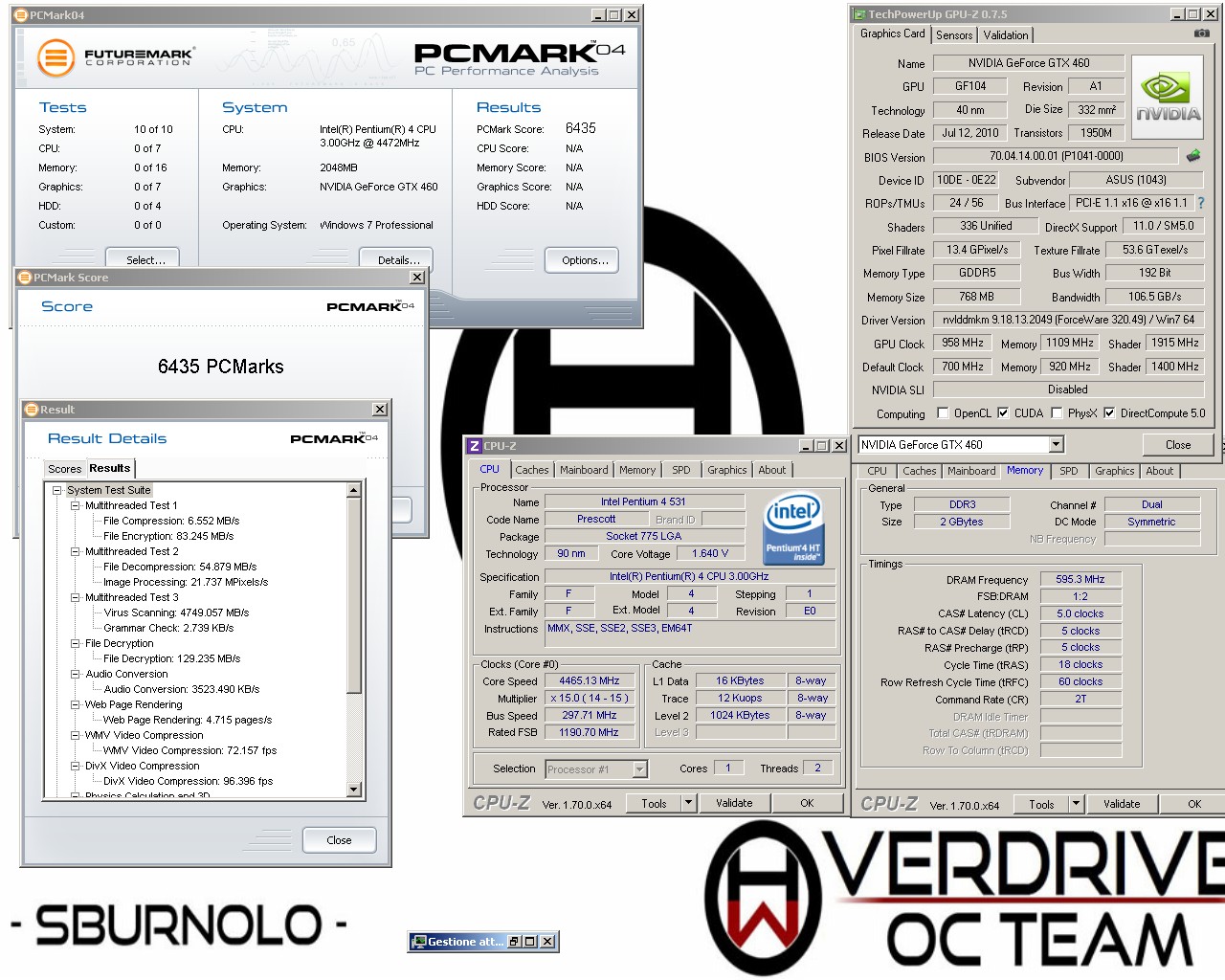Image resolution: width=1225 pixels, height=980 pixels.
Task: Click the GPU Name field NVIDIA GeForce GTX 460
Action: [1029, 63]
